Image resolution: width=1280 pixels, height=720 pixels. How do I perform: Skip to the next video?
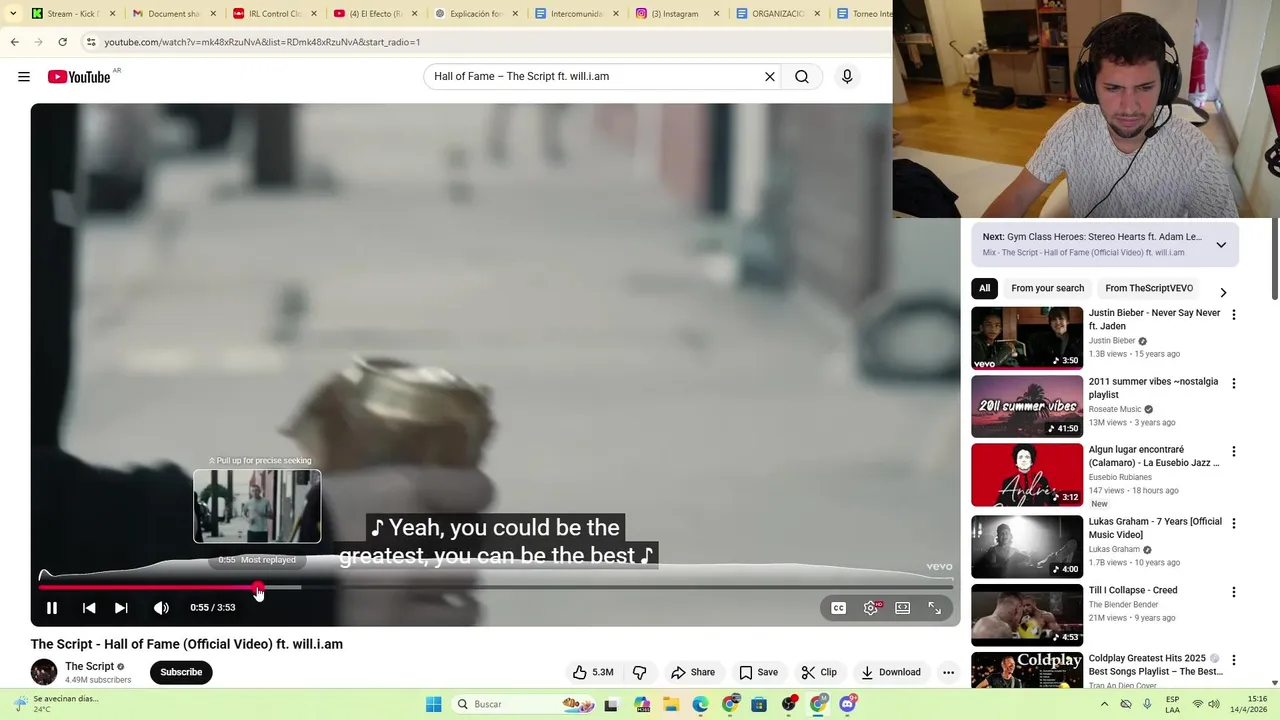pos(121,608)
